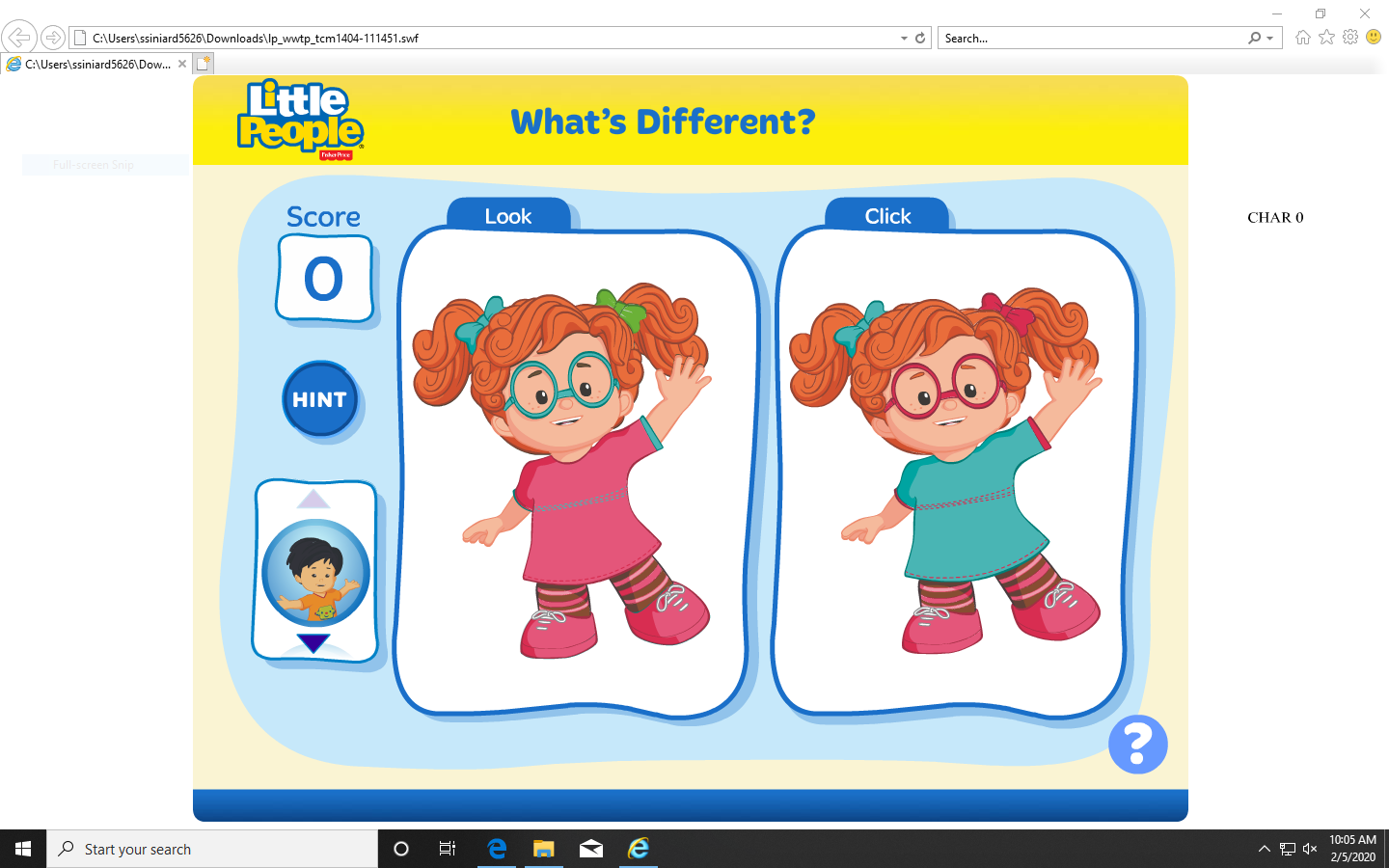This screenshot has height=868, width=1389.
Task: Show hidden tray icons chevron
Action: click(1265, 849)
